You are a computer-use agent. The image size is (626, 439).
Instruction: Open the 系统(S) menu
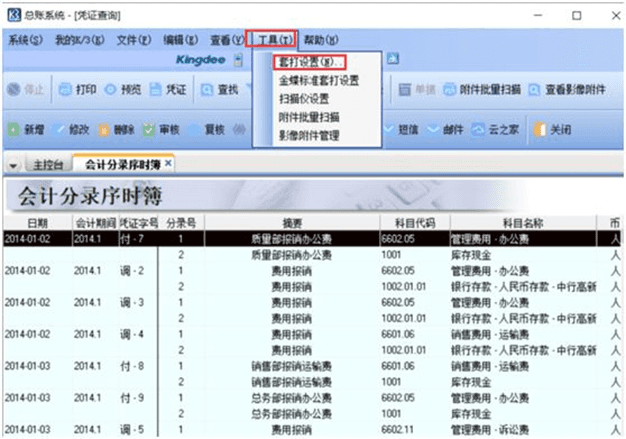[25, 40]
